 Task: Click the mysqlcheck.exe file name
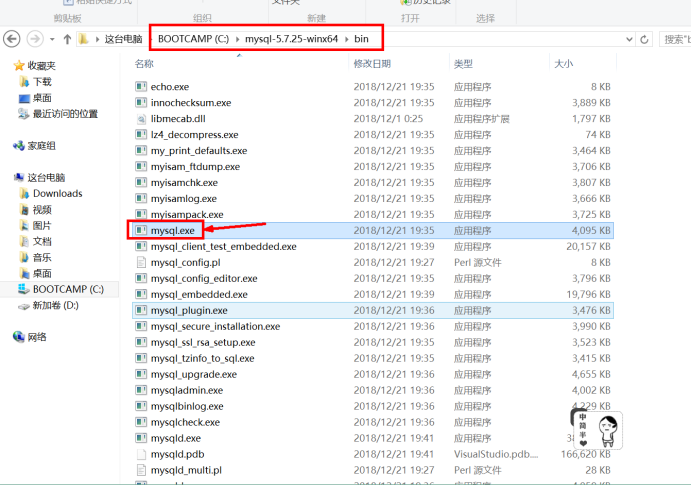coord(185,422)
